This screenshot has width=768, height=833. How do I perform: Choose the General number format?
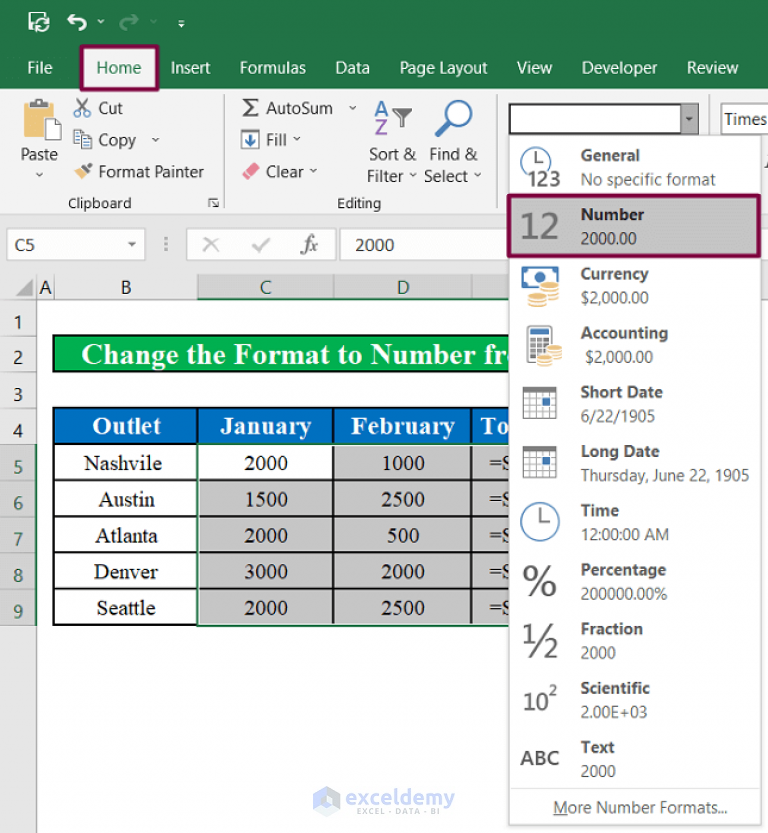(635, 167)
